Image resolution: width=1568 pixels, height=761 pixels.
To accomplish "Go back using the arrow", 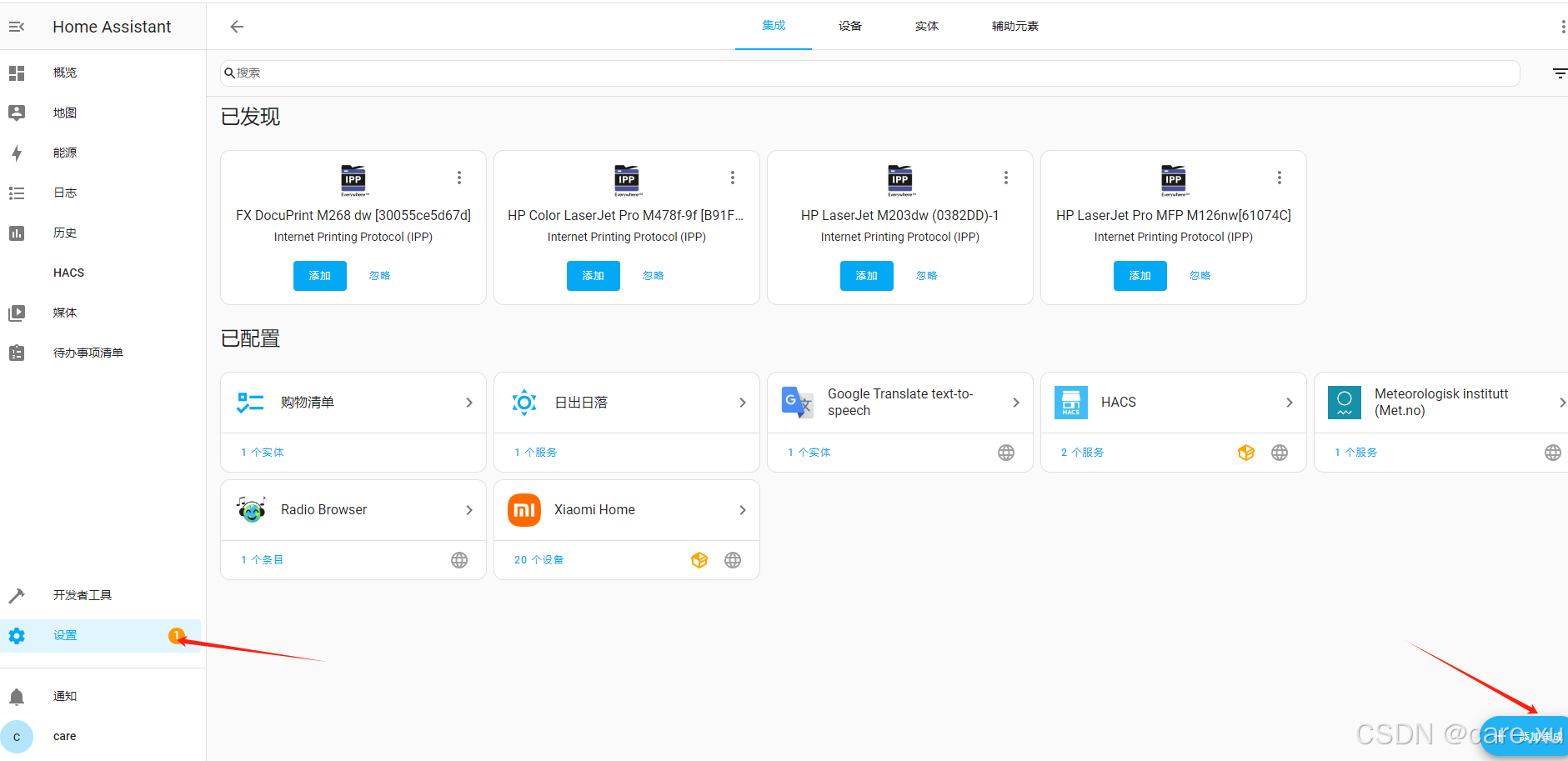I will [237, 27].
